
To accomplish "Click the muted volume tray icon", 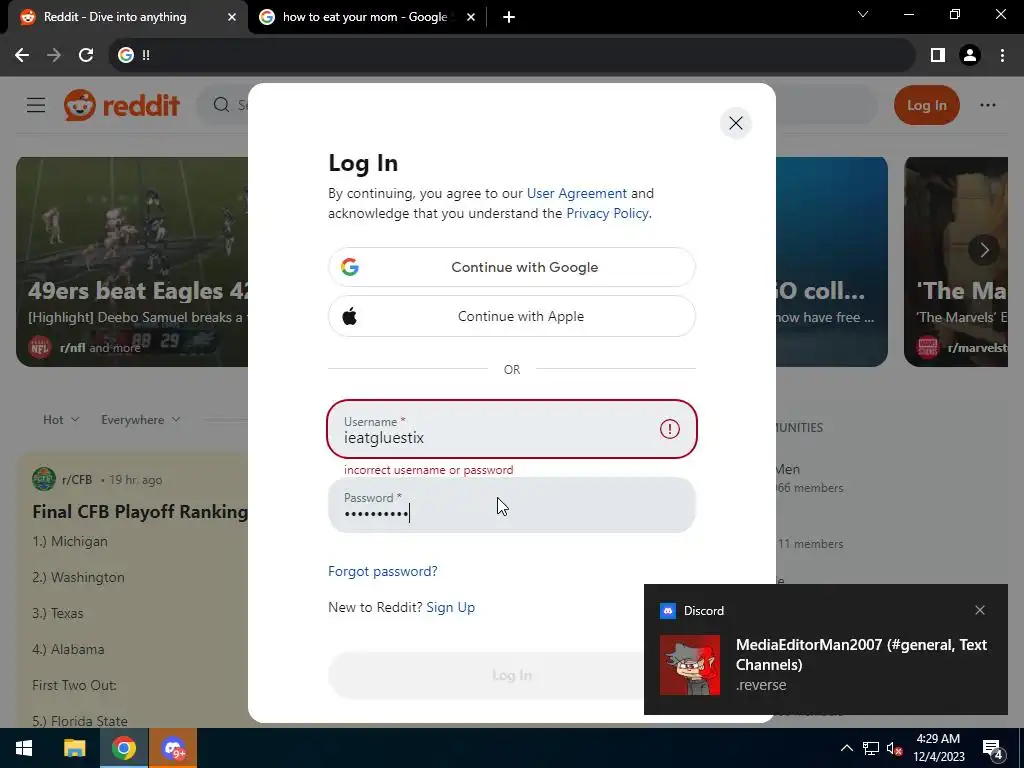I will [x=895, y=748].
